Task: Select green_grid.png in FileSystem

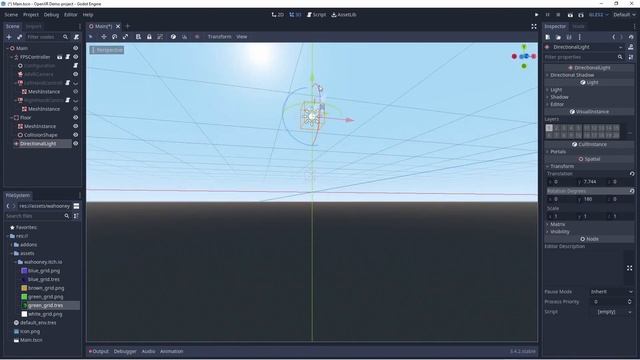Action: click(x=45, y=297)
